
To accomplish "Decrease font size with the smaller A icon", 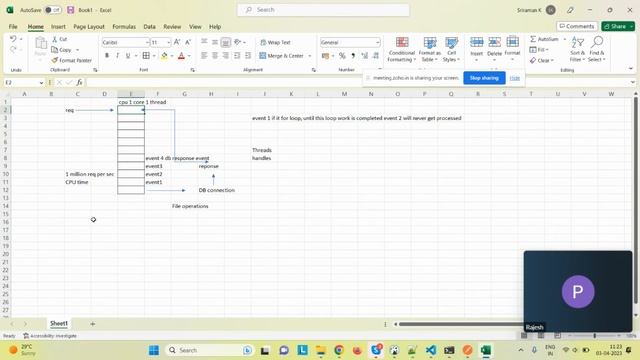I will tap(188, 42).
